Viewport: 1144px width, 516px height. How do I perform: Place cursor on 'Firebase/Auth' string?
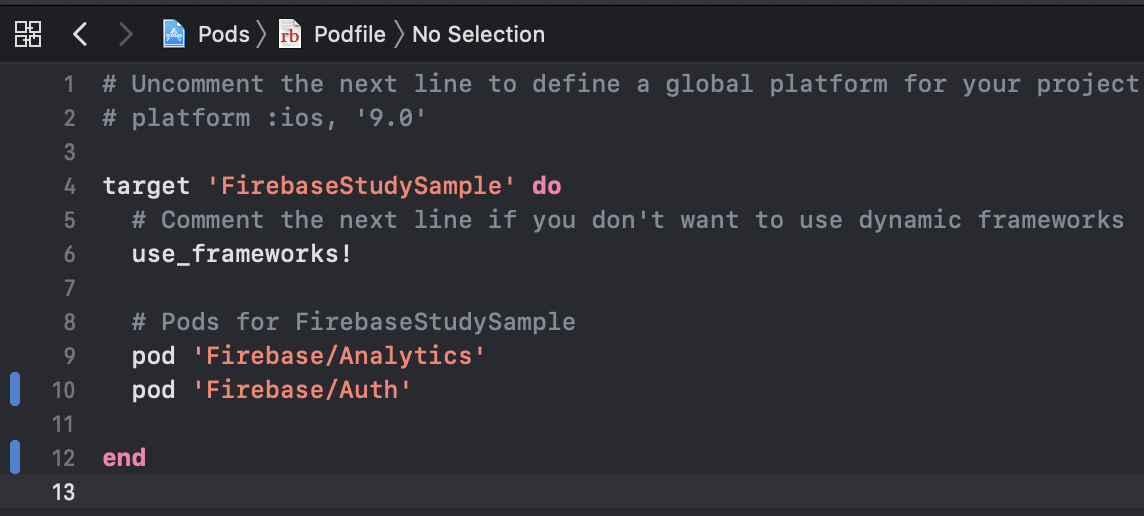(x=302, y=390)
